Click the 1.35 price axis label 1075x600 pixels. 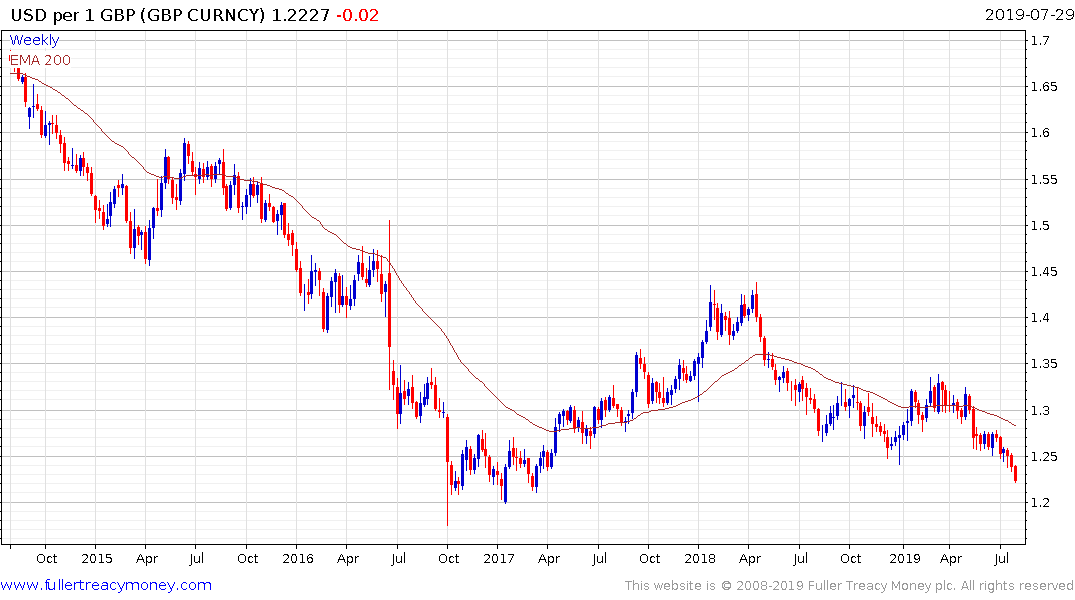tap(1043, 363)
